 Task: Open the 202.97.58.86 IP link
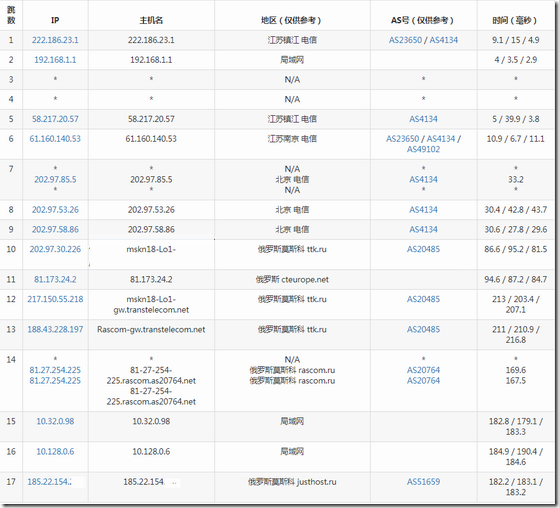[x=55, y=229]
